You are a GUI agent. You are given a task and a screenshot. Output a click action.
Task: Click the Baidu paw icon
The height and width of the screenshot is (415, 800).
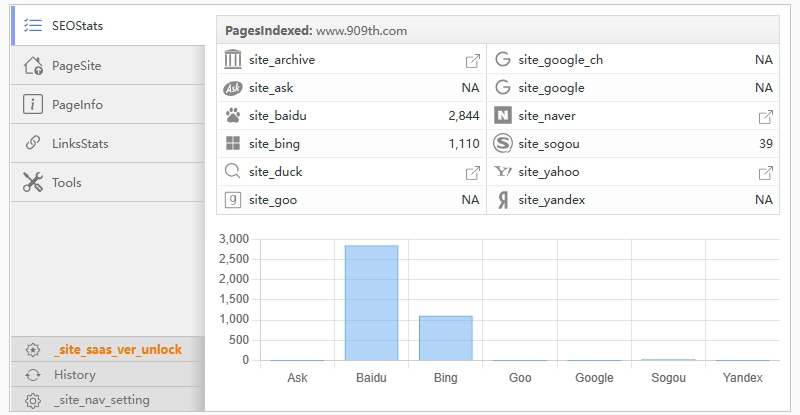coord(233,116)
